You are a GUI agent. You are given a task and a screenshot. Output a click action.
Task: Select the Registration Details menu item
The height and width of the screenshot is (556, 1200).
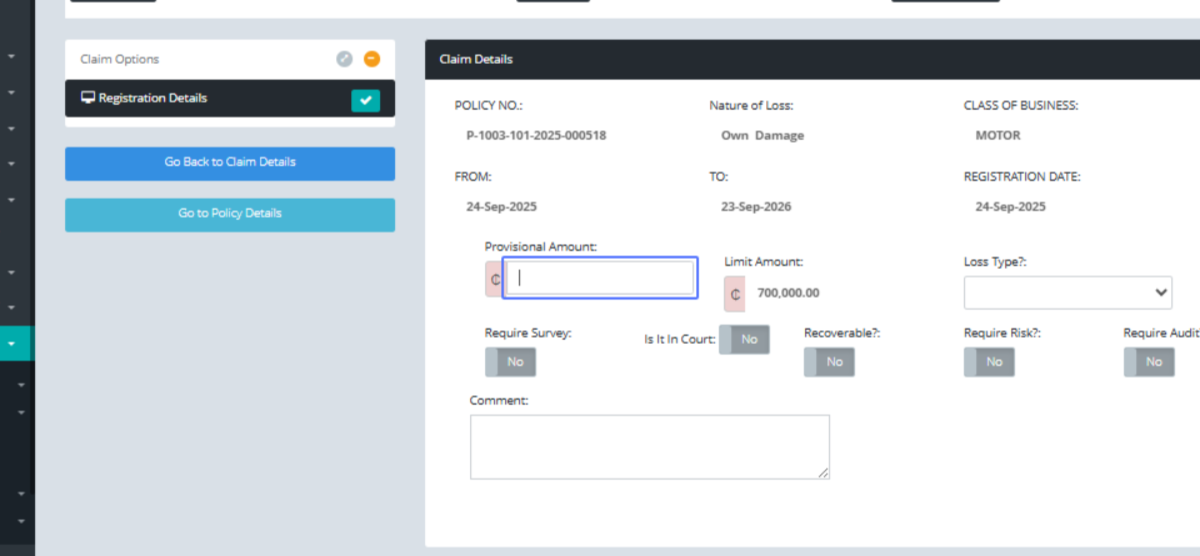pyautogui.click(x=153, y=98)
